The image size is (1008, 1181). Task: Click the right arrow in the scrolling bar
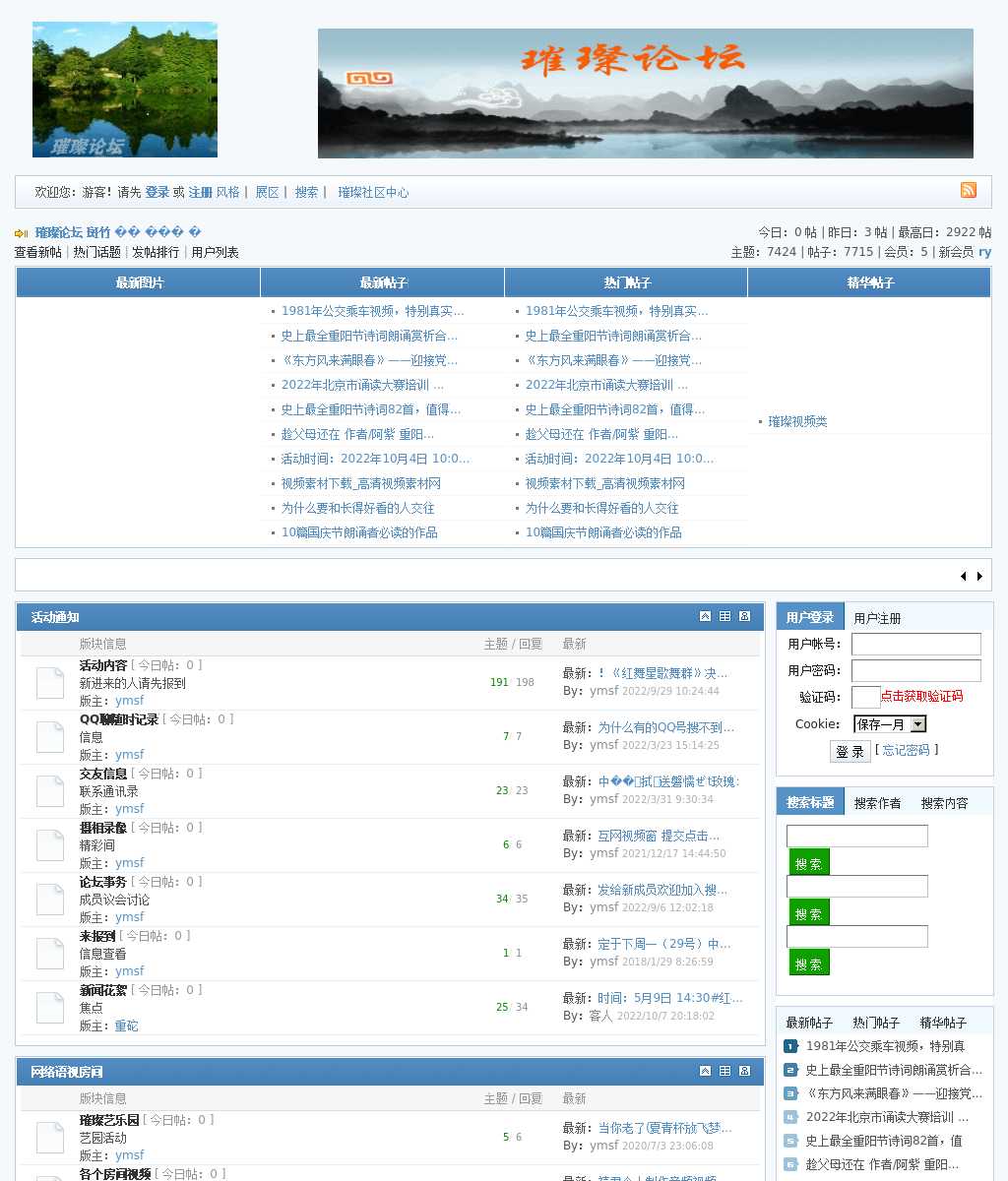point(979,576)
